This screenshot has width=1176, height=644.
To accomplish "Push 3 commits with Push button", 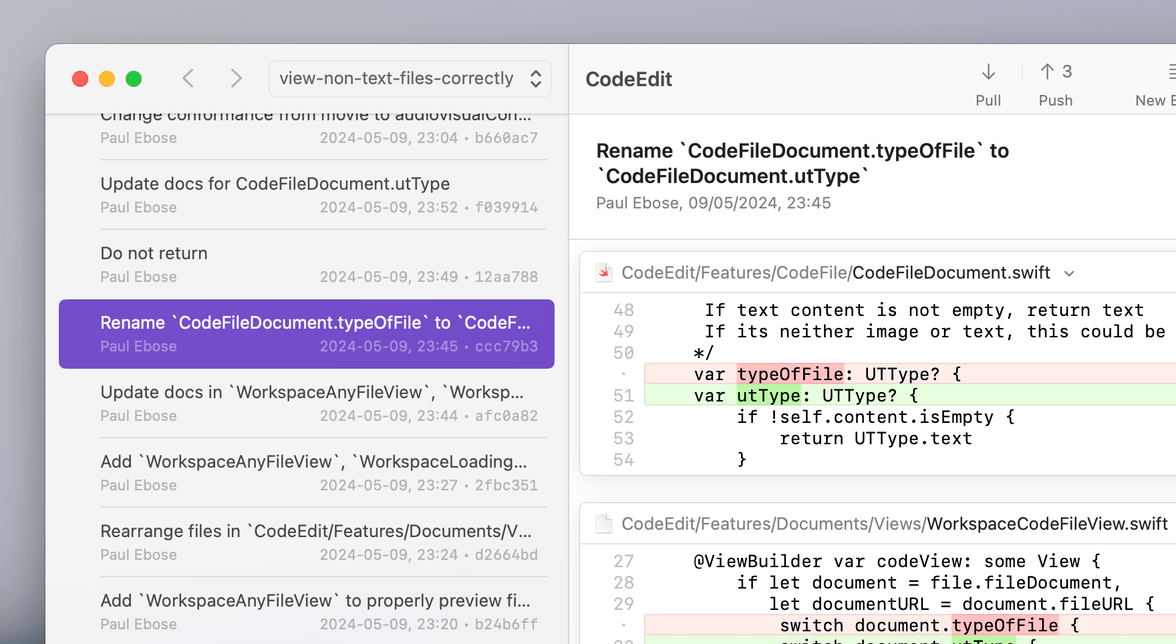I will 1055,72.
